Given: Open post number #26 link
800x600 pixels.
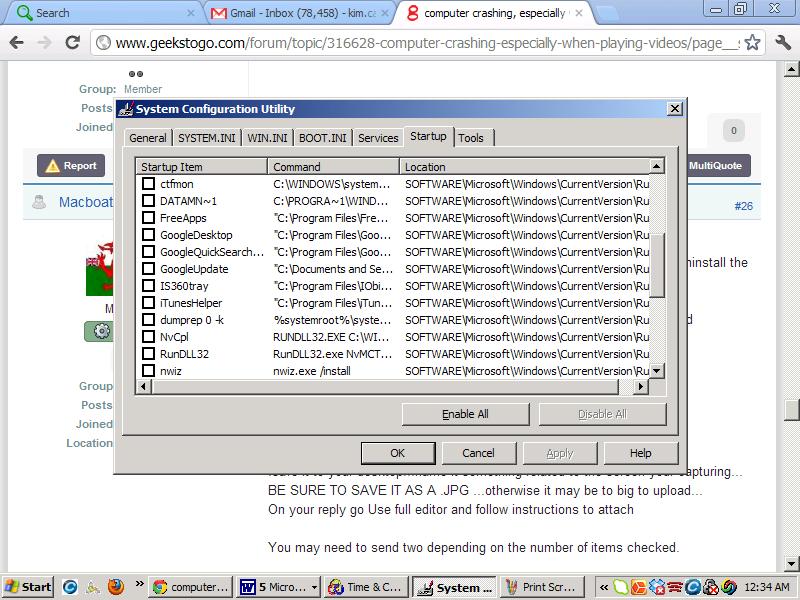Looking at the screenshot, I should tap(743, 206).
